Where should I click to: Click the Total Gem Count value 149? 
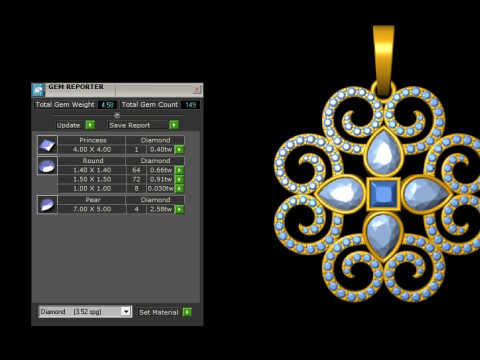190,105
